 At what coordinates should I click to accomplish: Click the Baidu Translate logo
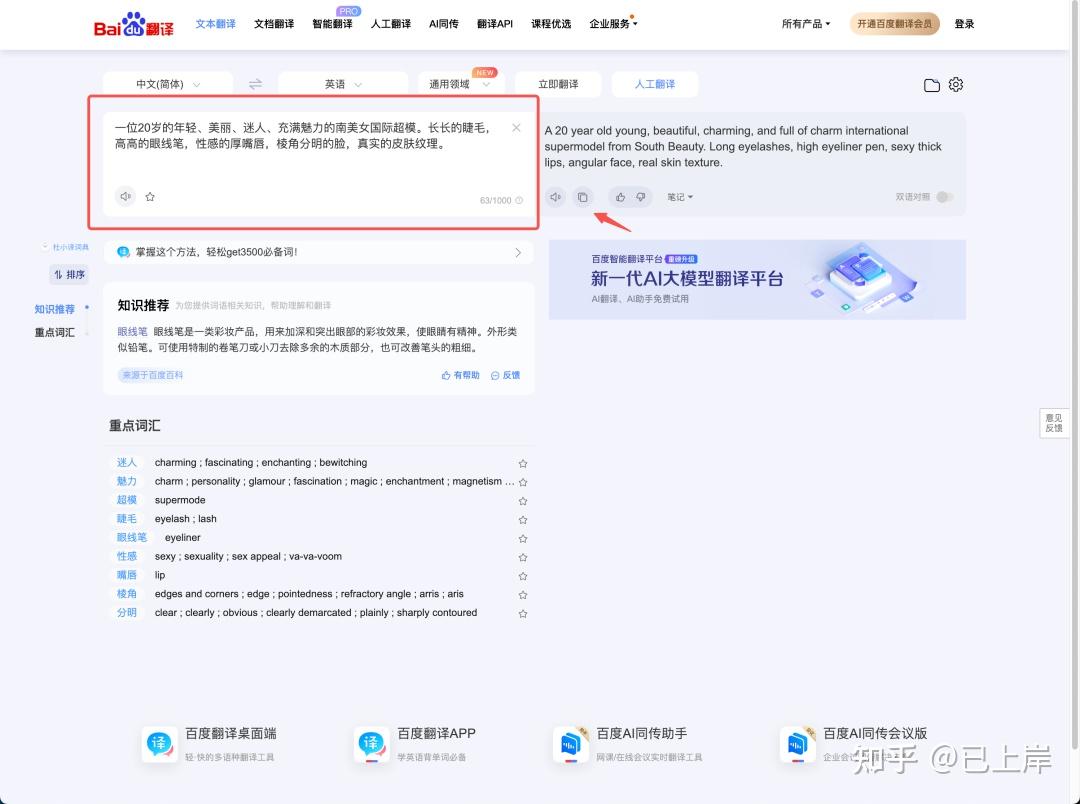click(x=134, y=25)
